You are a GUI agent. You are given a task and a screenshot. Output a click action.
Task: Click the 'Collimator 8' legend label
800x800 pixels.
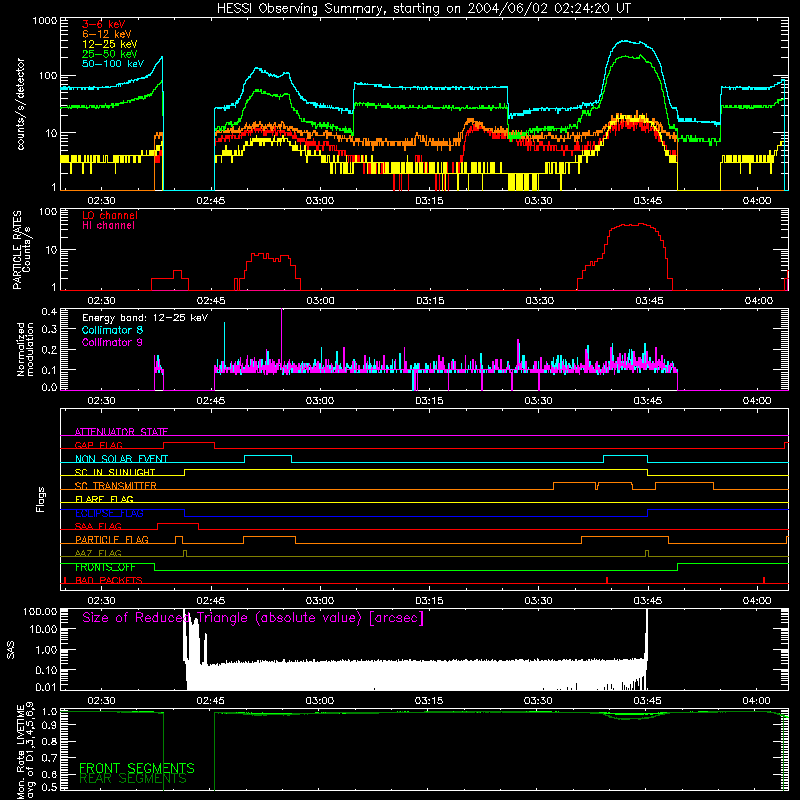coord(112,330)
